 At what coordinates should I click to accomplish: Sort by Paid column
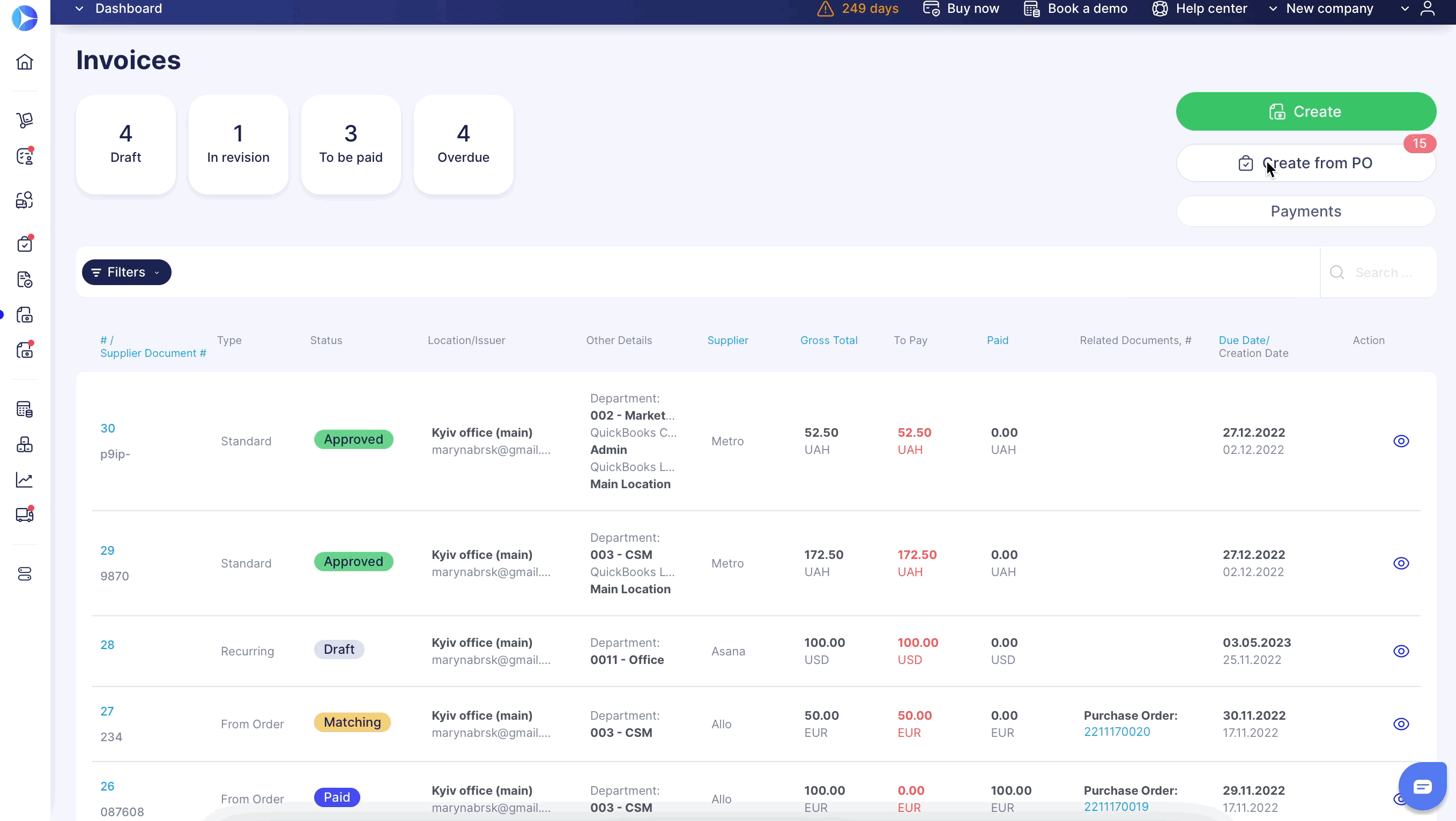tap(997, 340)
